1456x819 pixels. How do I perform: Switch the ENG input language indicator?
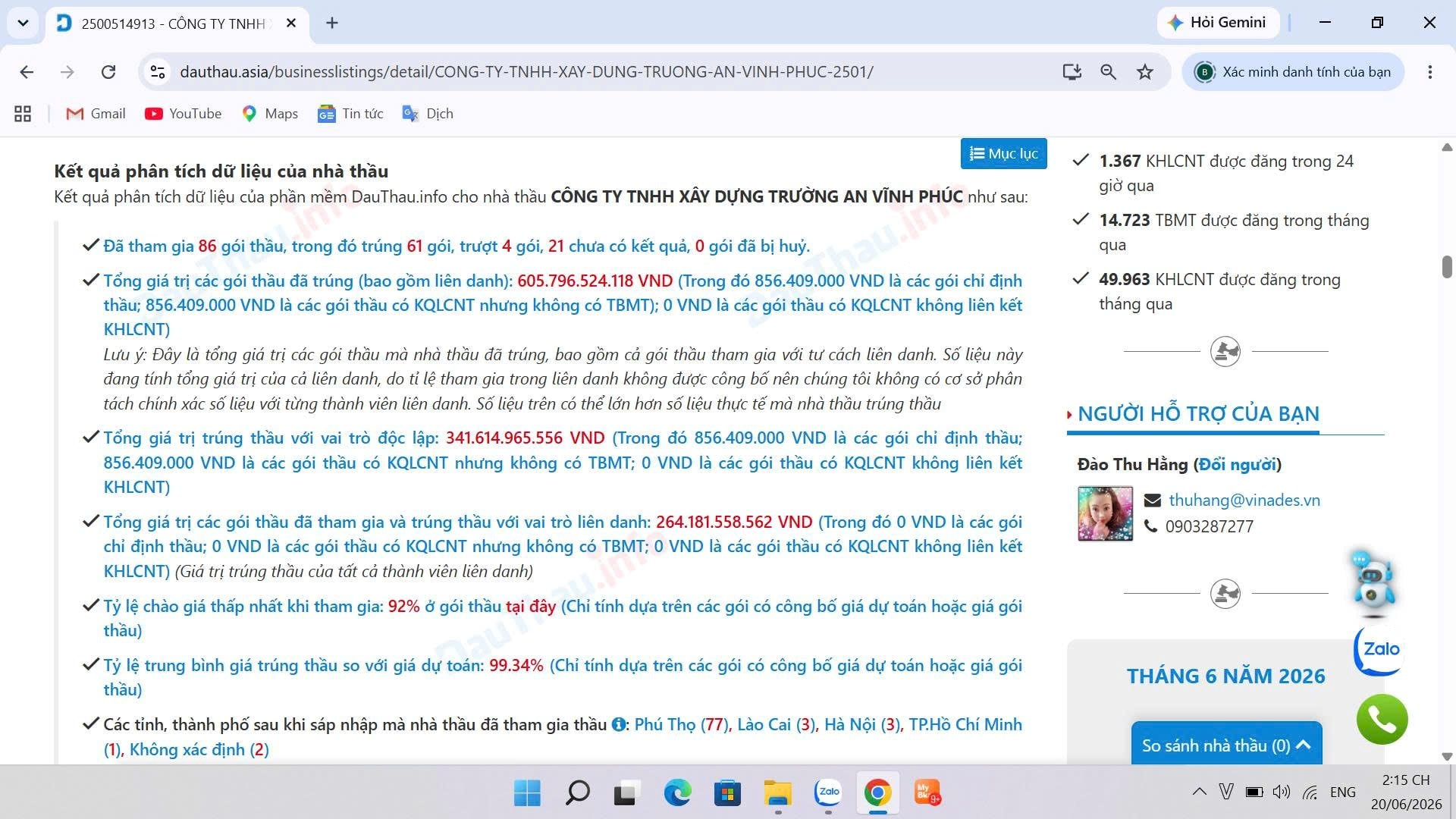[1342, 792]
